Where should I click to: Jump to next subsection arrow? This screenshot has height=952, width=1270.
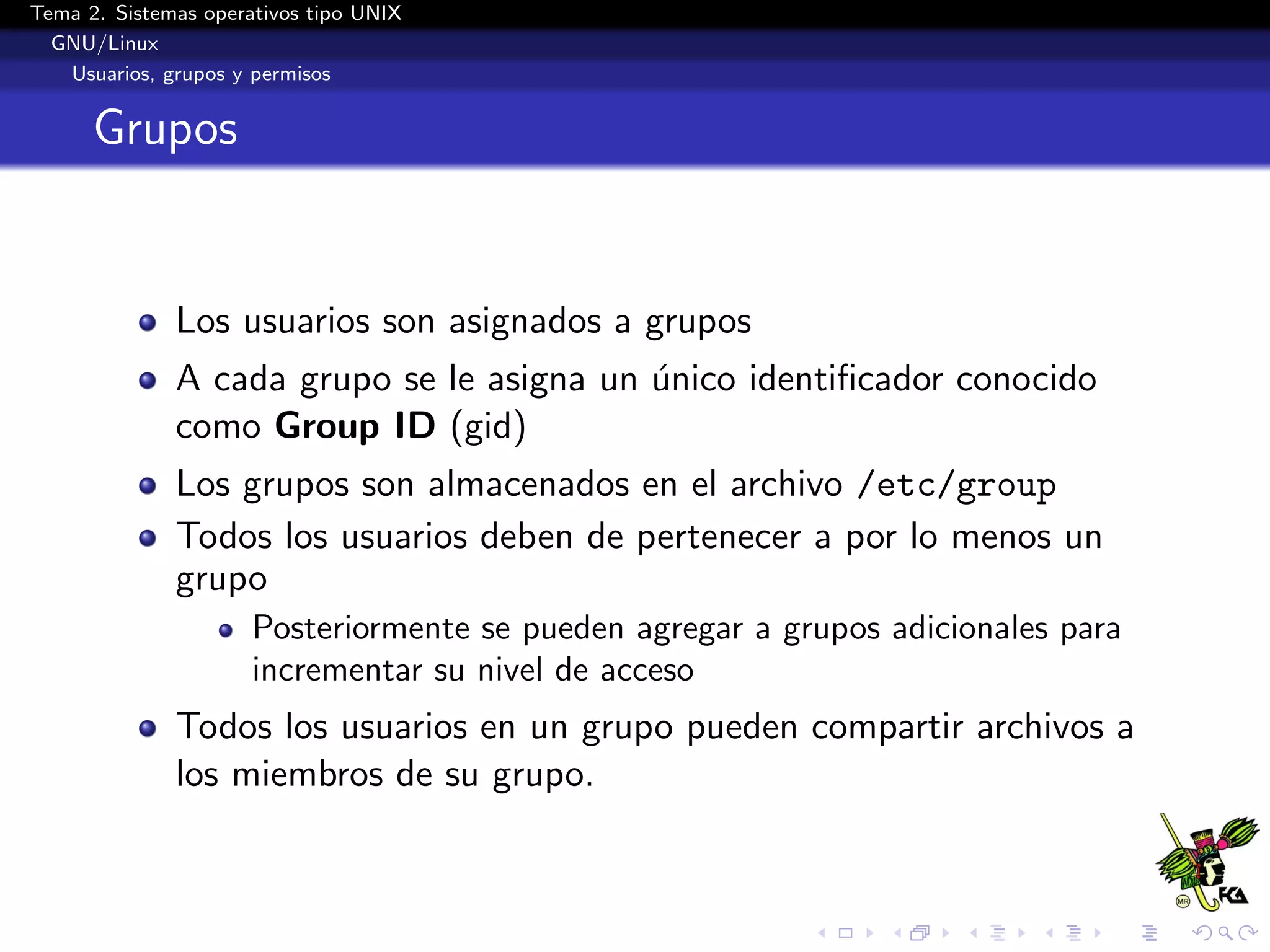click(1021, 933)
